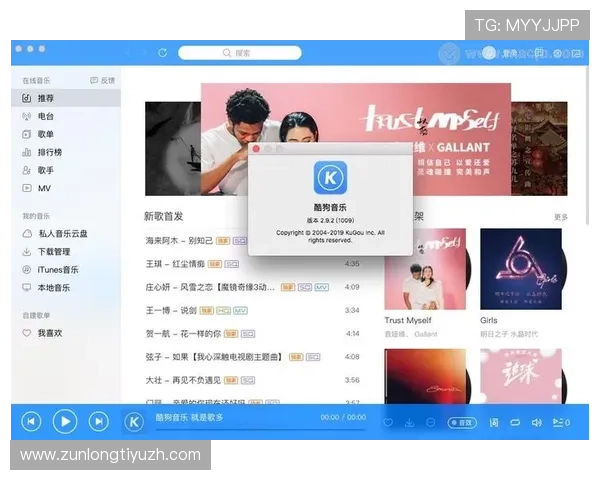The image size is (600, 480).
Task: Click the right side banner image
Action: [539, 149]
